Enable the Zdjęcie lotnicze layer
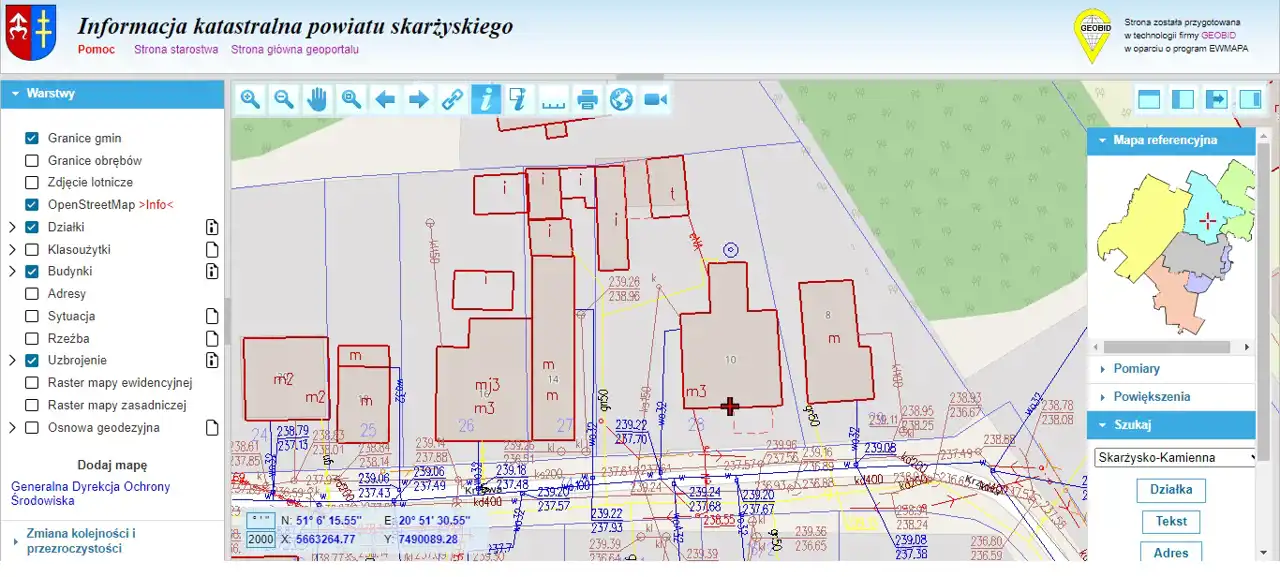 (x=32, y=183)
